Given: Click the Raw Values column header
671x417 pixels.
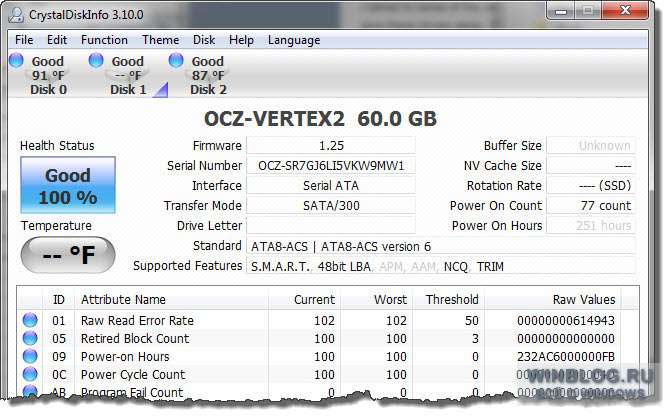Looking at the screenshot, I should (553, 299).
